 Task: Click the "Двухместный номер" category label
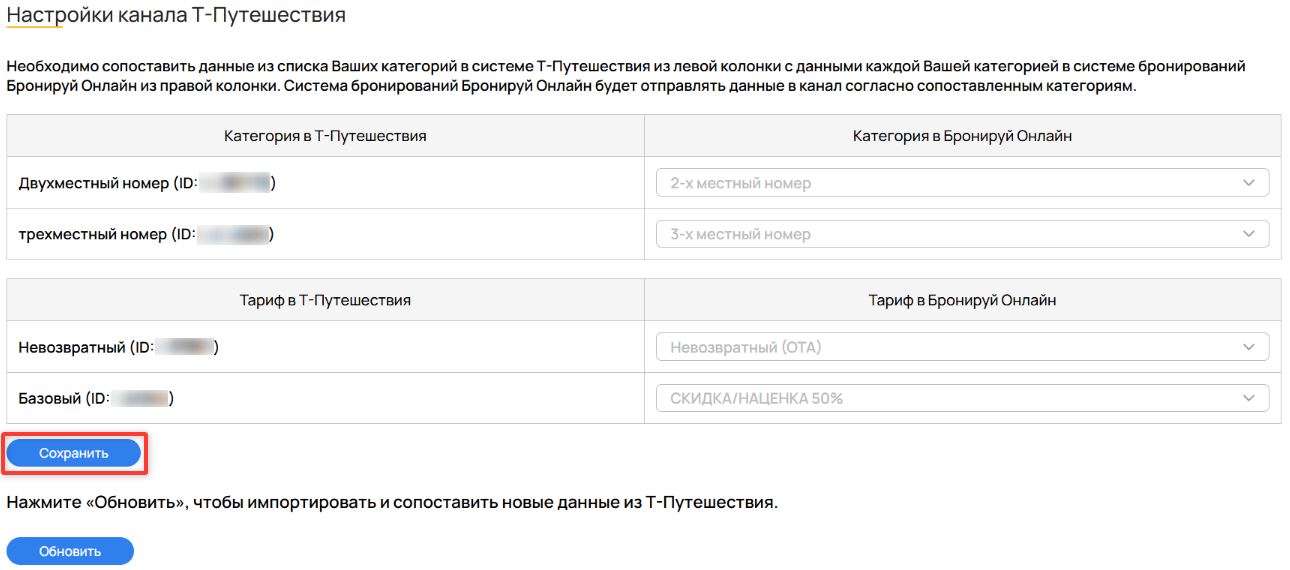[x=94, y=183]
